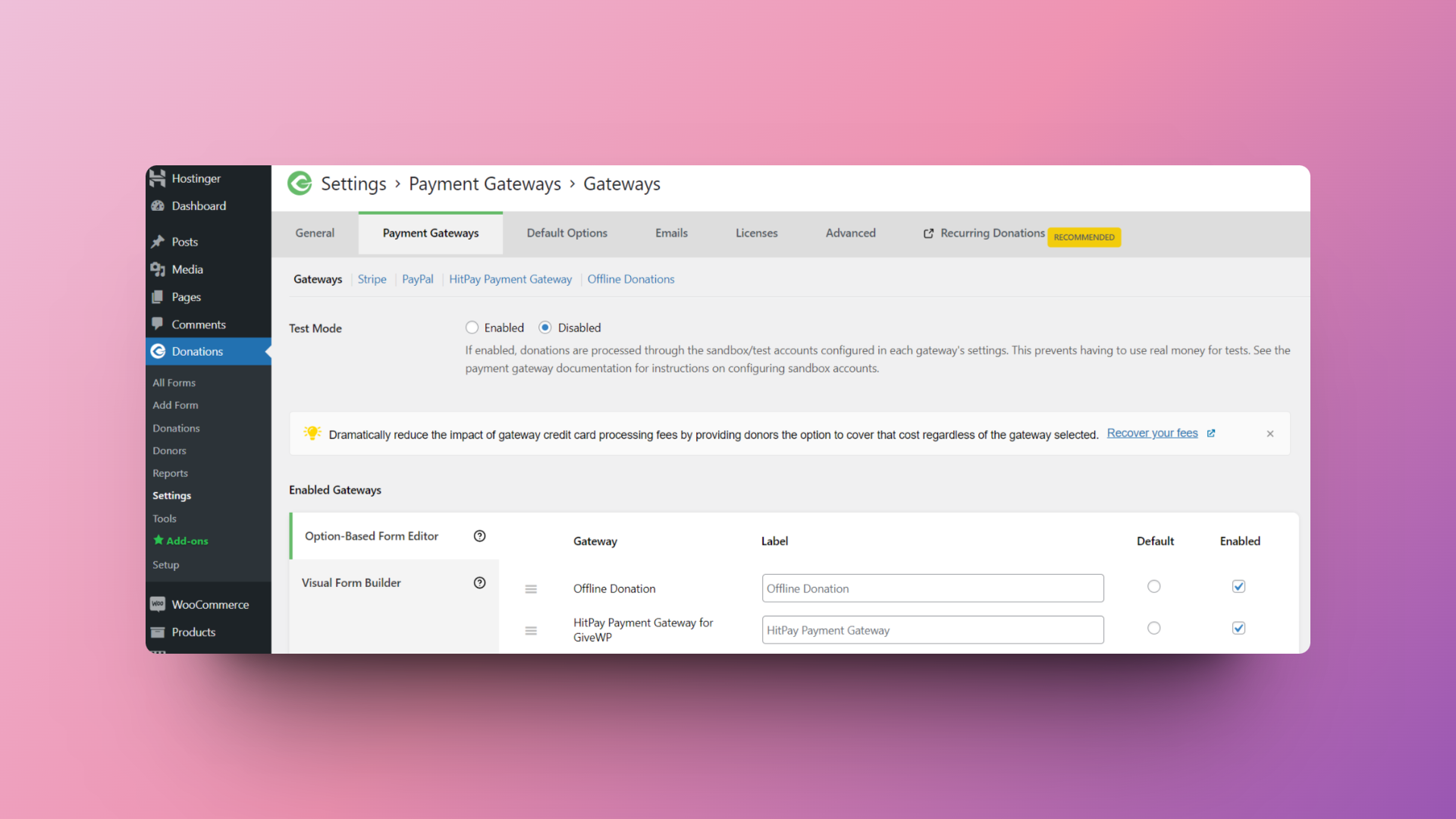Screen dimensions: 1456x819
Task: Click the lightbulb icon in notice
Action: click(x=312, y=432)
